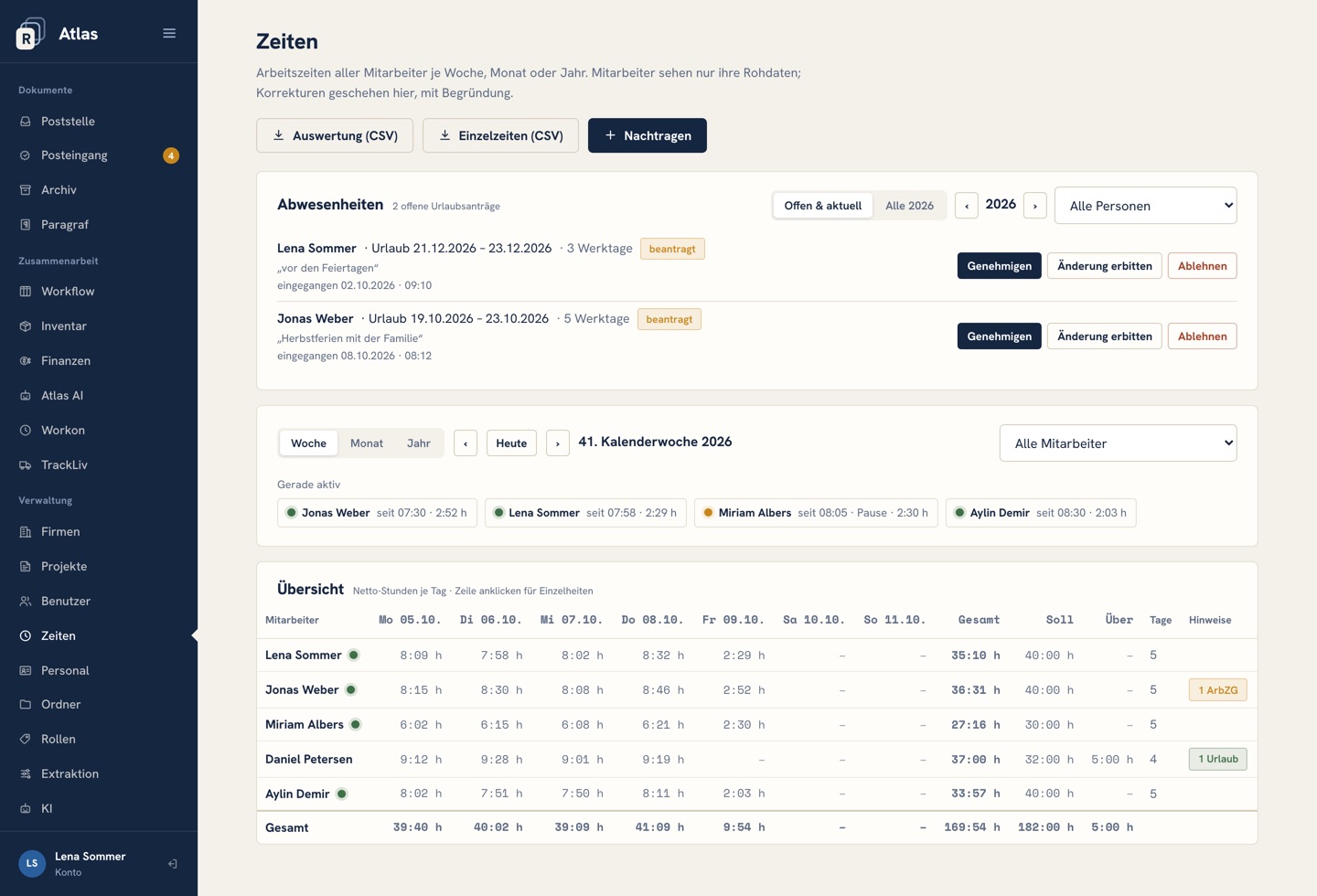Go to Firmen administration

click(99, 532)
